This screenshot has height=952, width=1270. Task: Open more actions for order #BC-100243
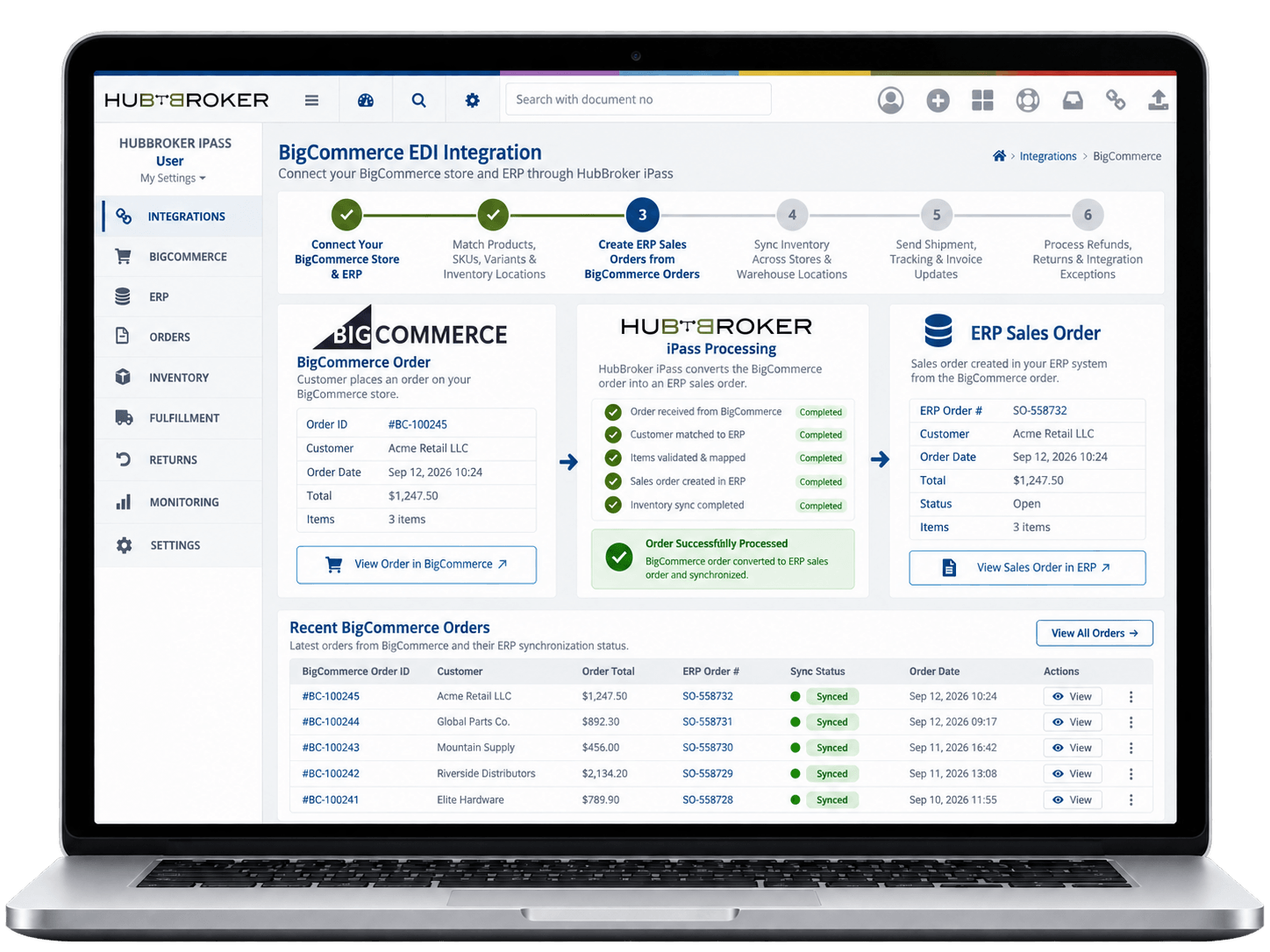coord(1131,749)
